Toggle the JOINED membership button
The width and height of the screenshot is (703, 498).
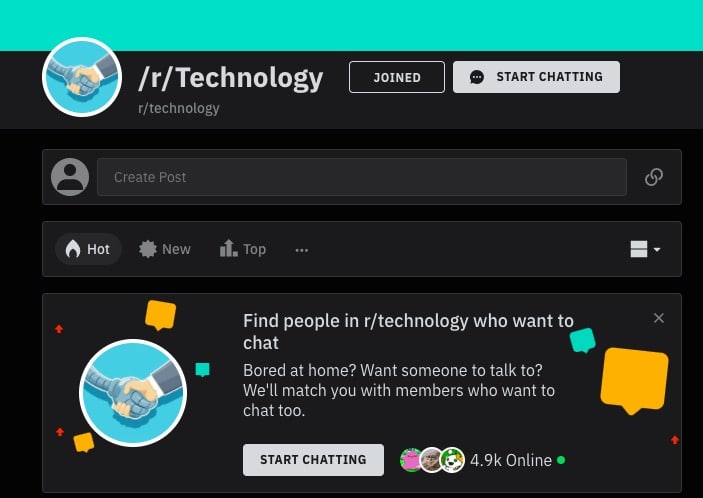click(397, 77)
